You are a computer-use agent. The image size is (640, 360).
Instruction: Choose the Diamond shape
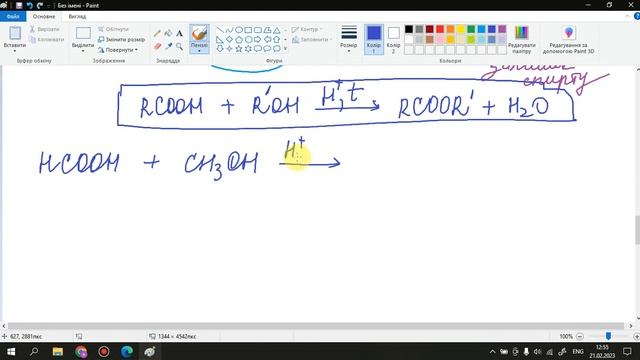(229, 40)
